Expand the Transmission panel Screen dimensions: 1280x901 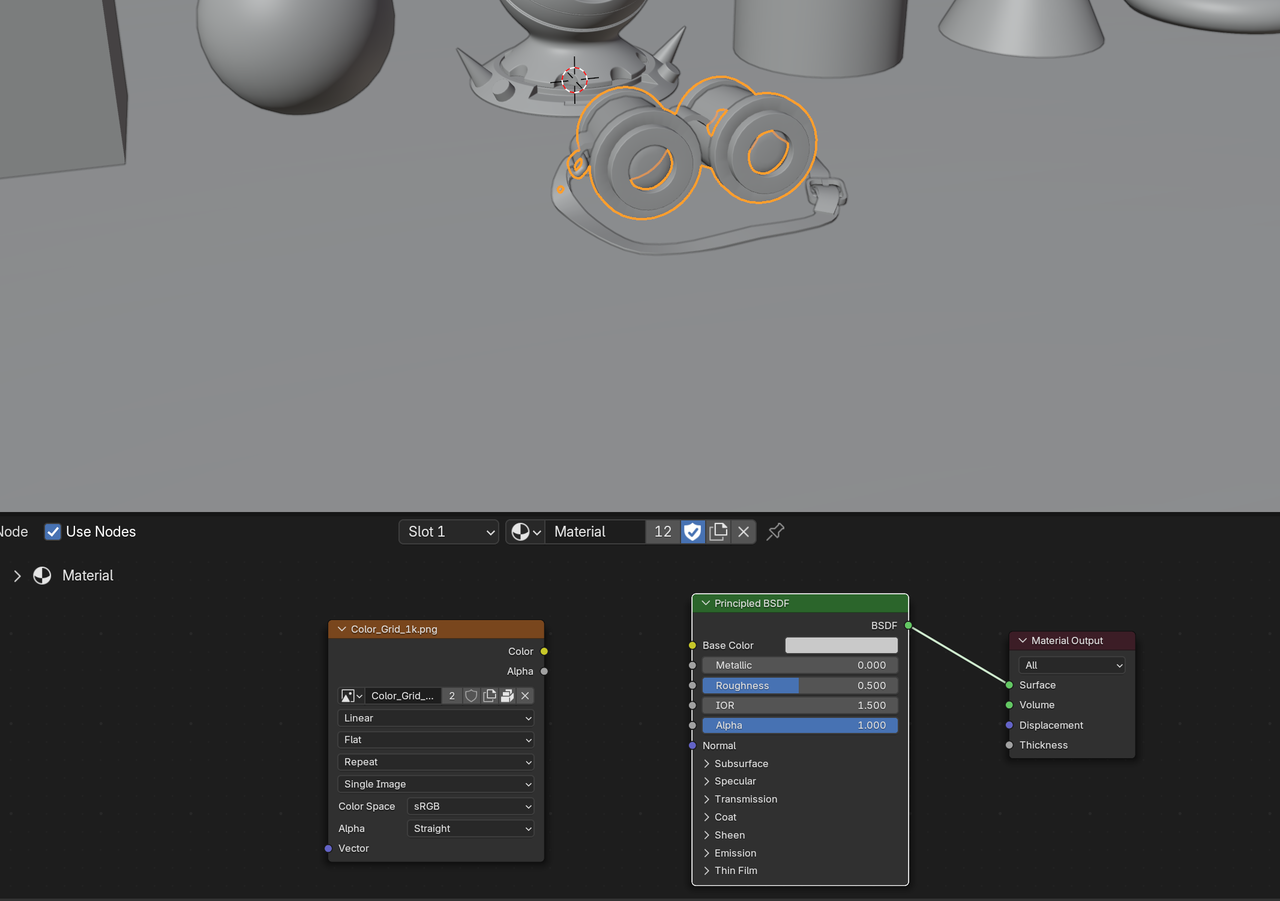tap(707, 800)
